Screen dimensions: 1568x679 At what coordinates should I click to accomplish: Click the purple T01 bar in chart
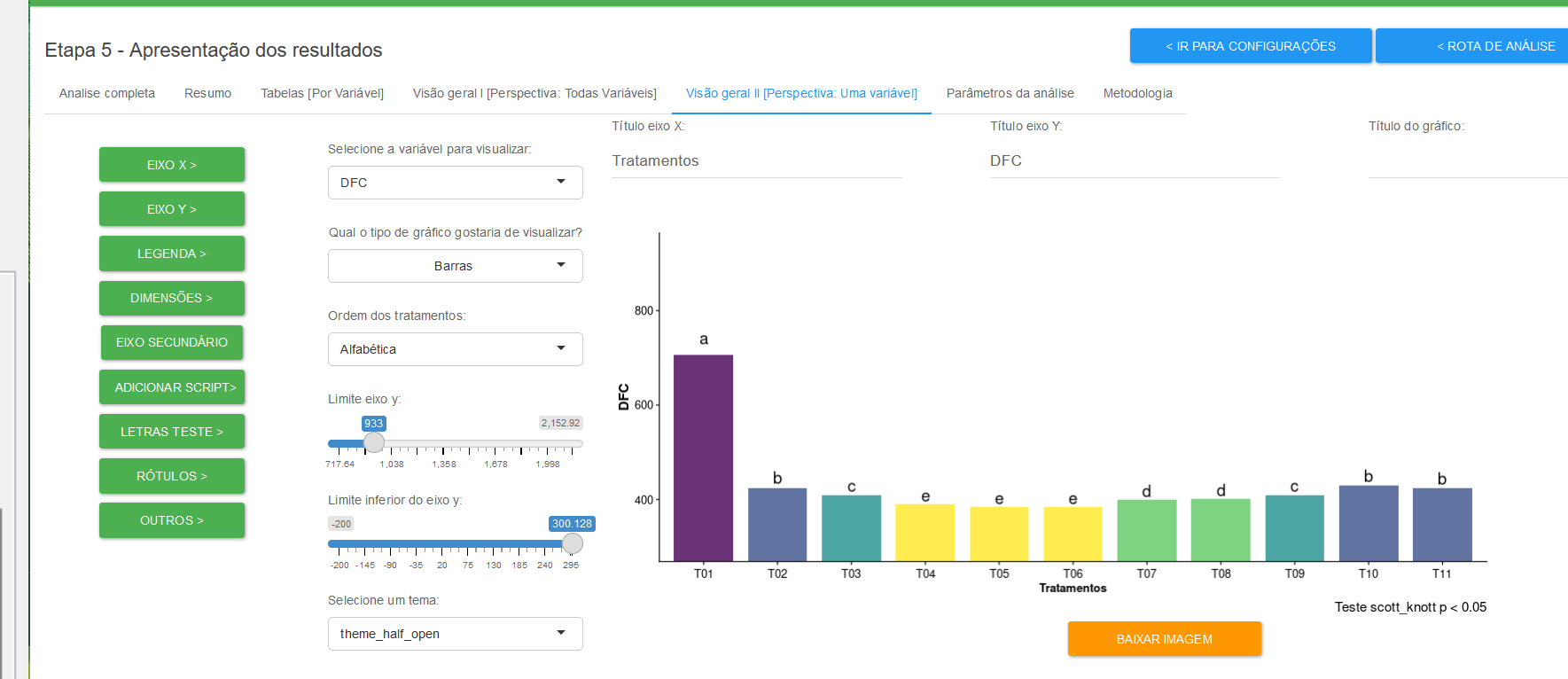point(703,457)
